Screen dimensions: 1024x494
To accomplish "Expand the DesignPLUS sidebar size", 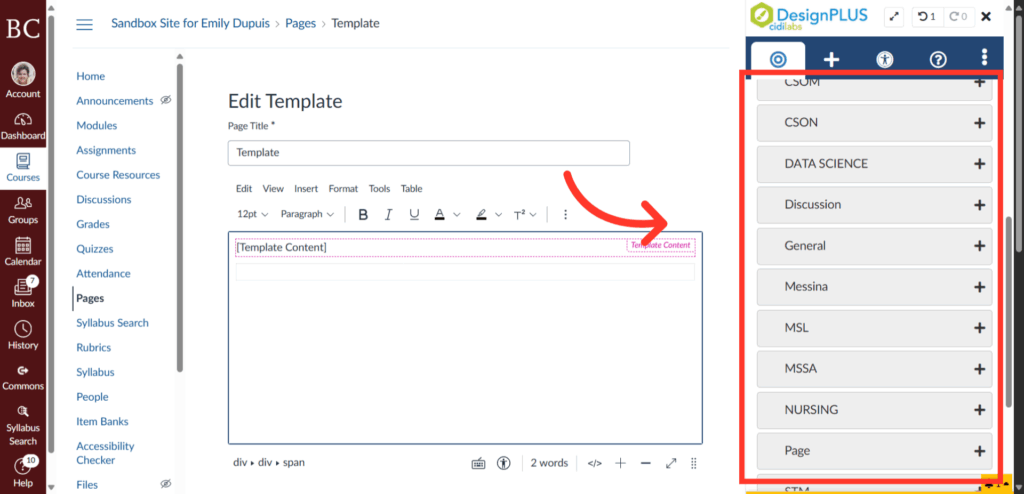I will point(894,16).
